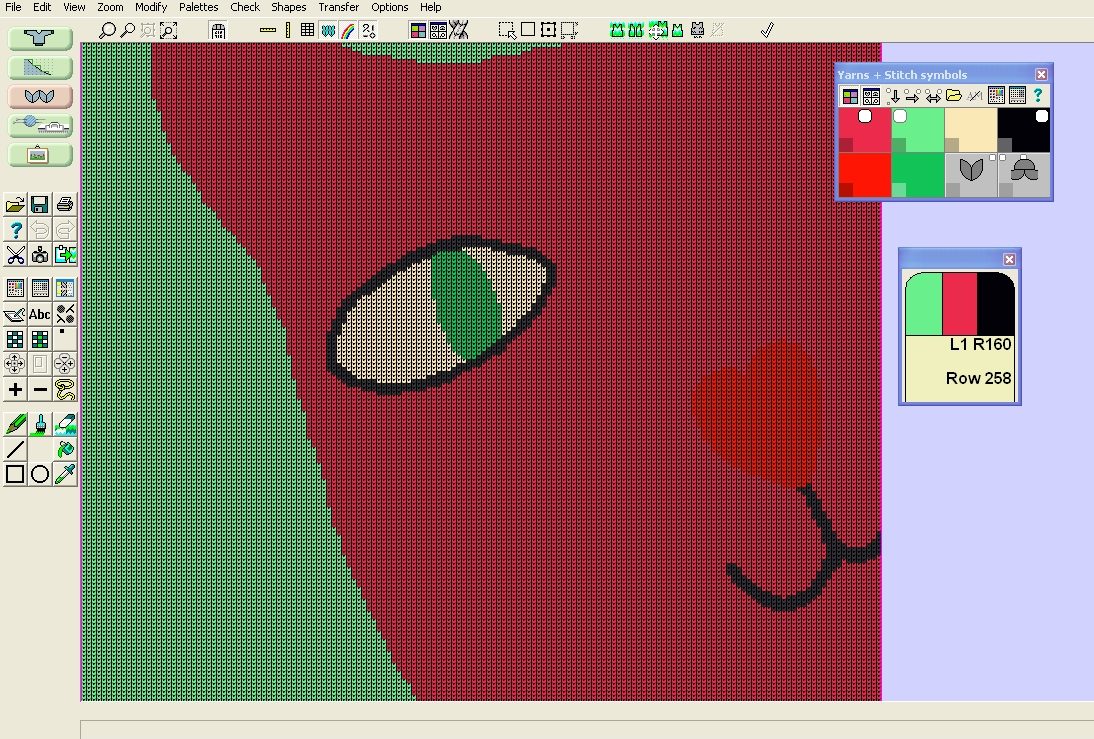This screenshot has height=739, width=1094.
Task: Switch palette to stitch symbols view
Action: 437,31
